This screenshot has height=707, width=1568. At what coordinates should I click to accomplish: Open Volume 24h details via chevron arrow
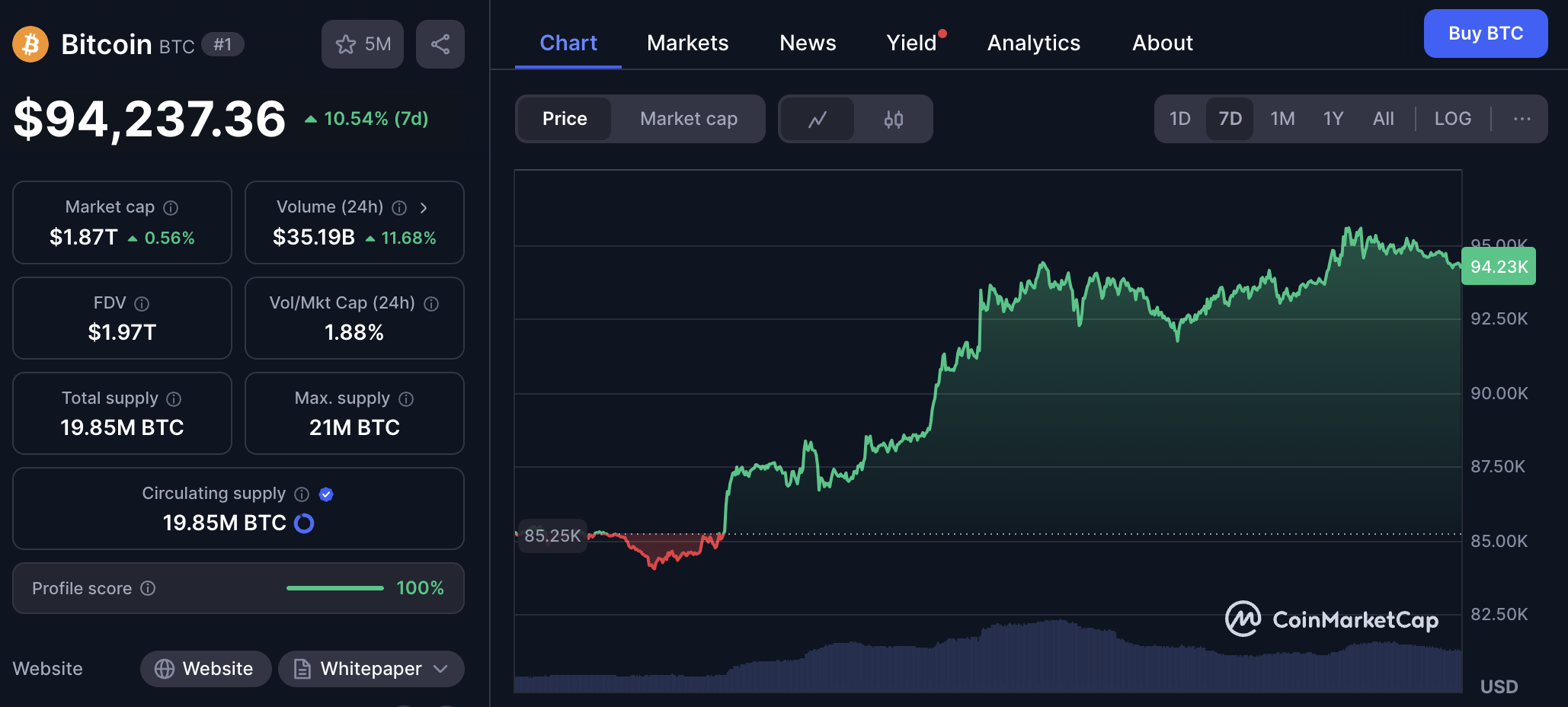tap(424, 207)
